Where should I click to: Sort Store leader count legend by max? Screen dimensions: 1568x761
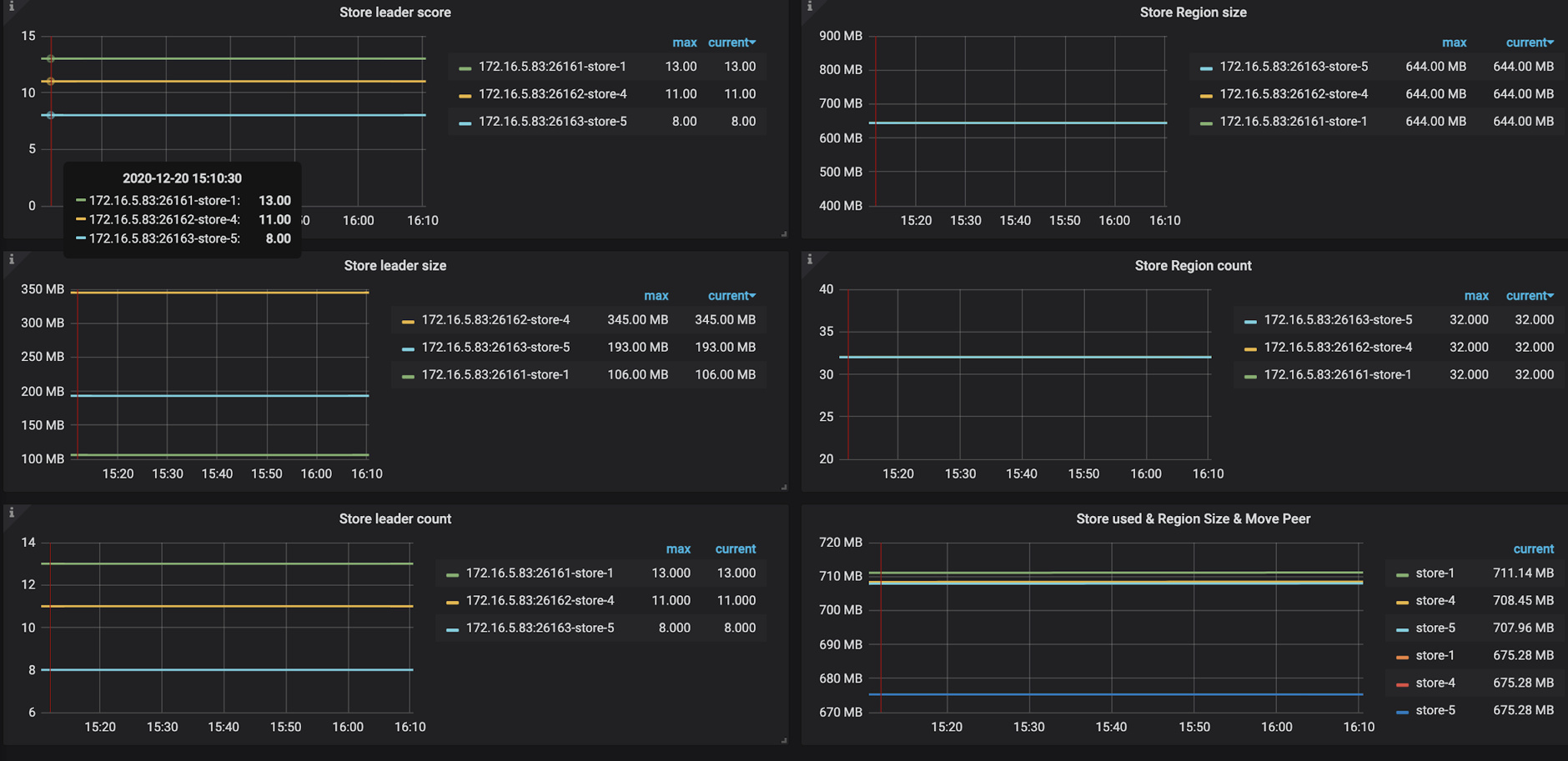[x=677, y=549]
